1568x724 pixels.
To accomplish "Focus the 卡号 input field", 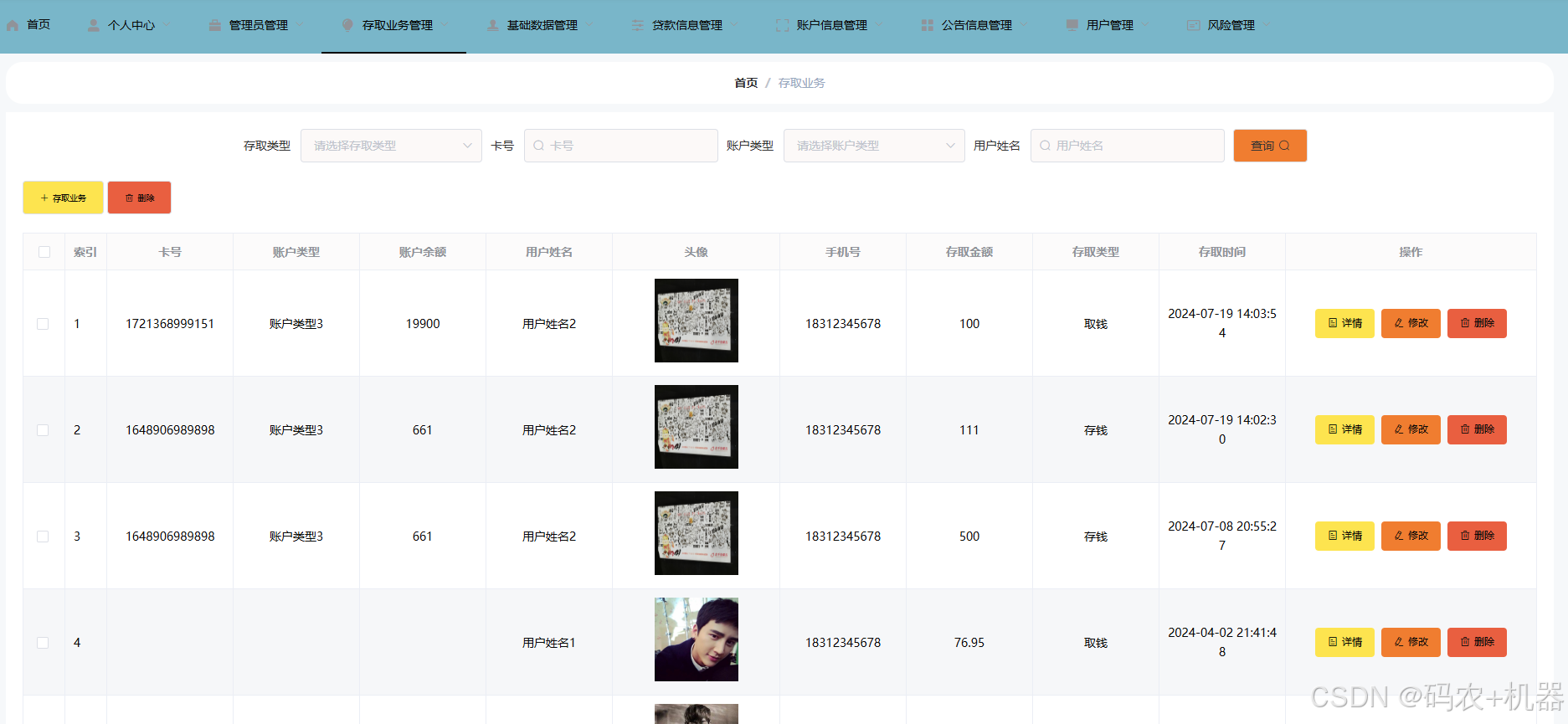I will (x=621, y=146).
